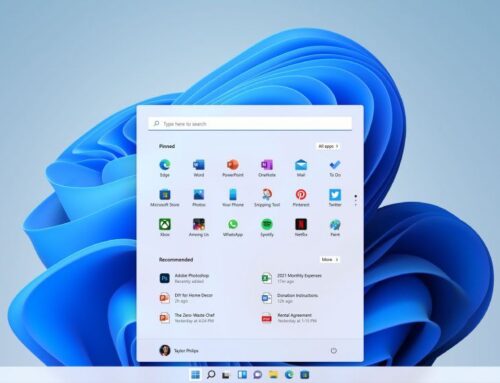Open Search from the taskbar

point(211,375)
